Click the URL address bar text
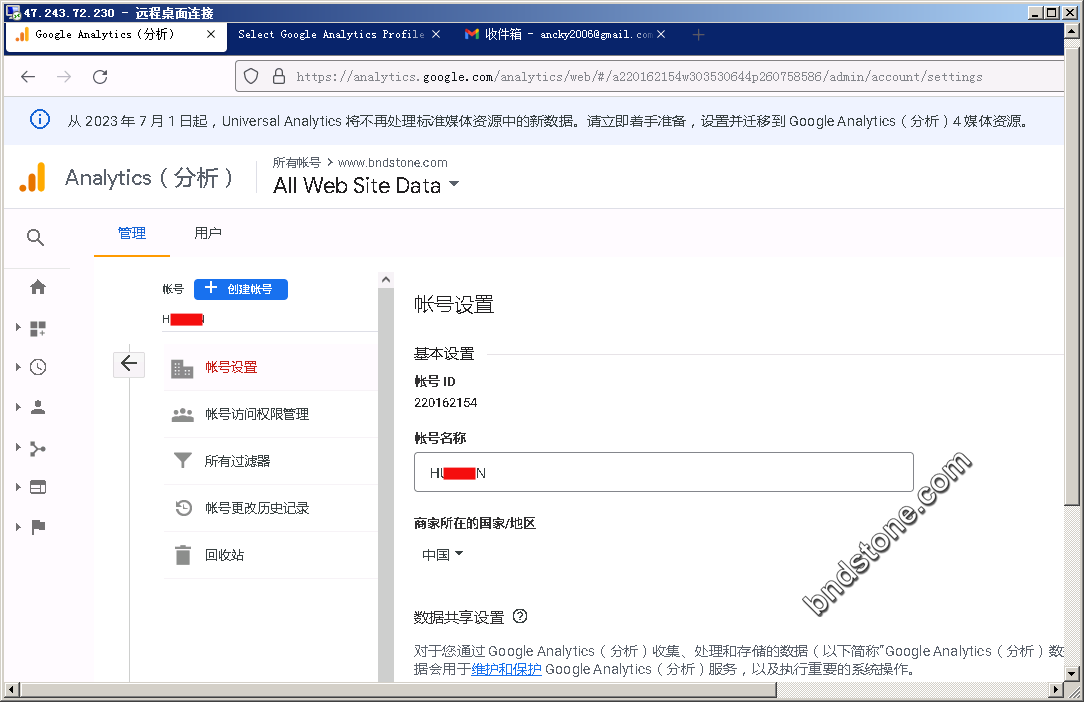The height and width of the screenshot is (702, 1084). pos(639,77)
